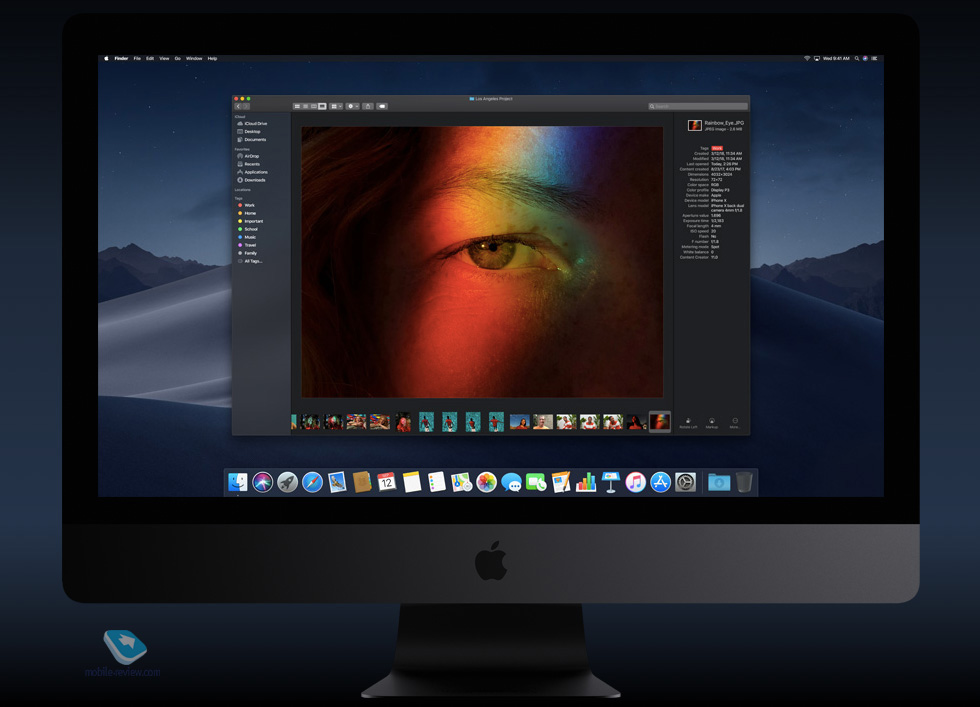Switch to list view in Finder toolbar
The width and height of the screenshot is (980, 707).
(x=305, y=106)
